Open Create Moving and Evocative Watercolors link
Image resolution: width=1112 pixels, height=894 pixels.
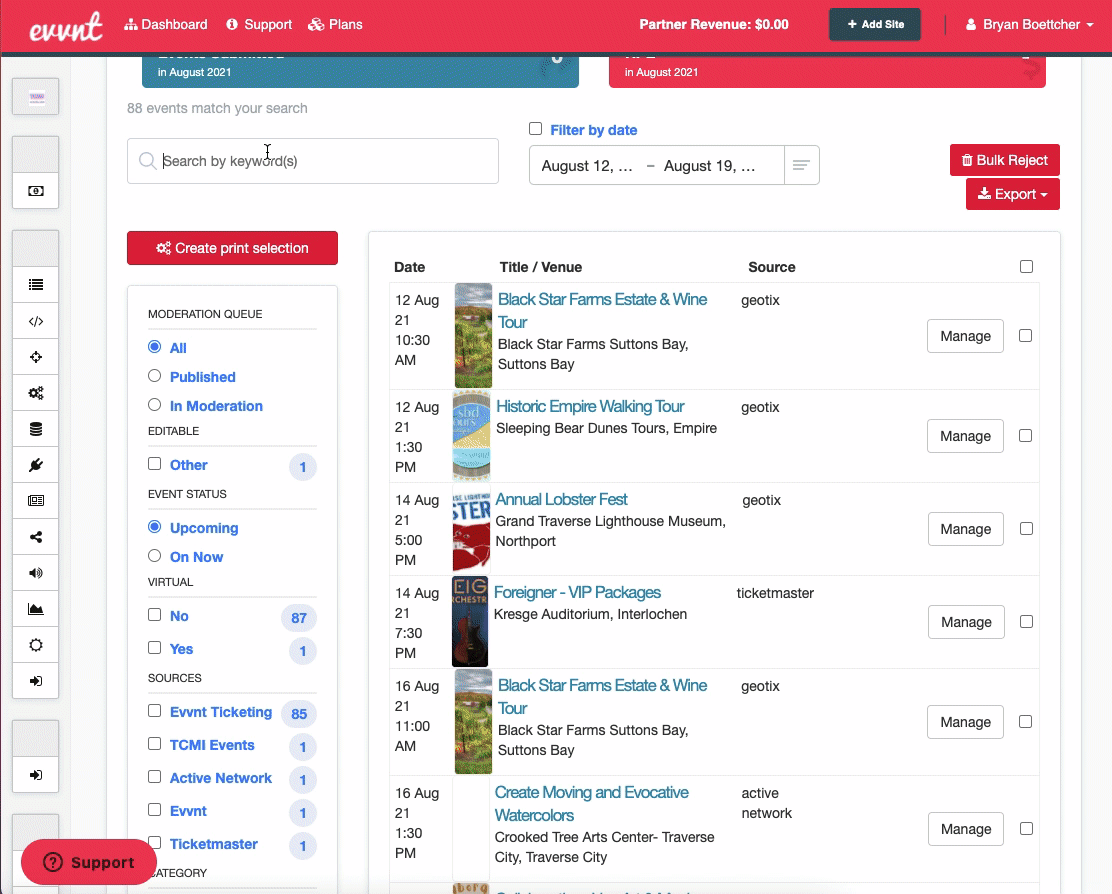[591, 804]
